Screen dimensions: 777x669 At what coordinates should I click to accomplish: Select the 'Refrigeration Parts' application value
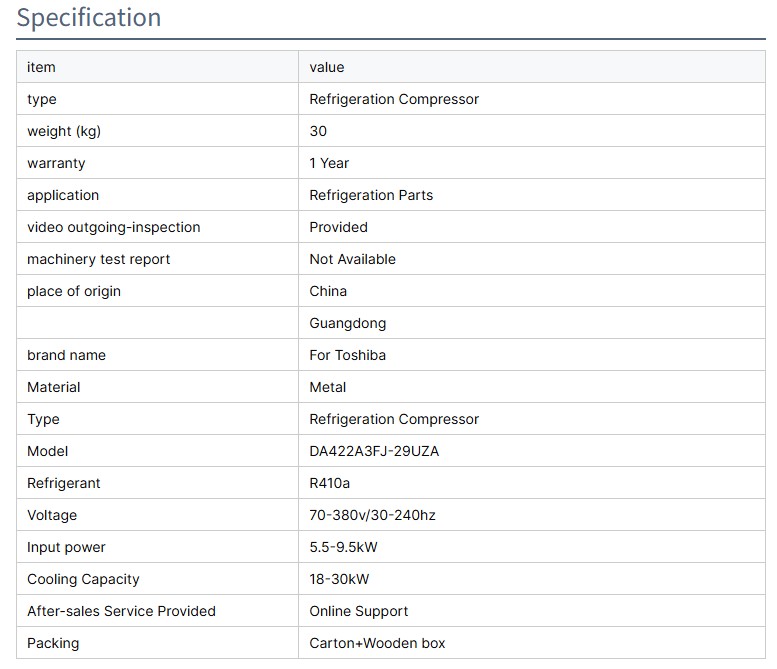(x=371, y=195)
